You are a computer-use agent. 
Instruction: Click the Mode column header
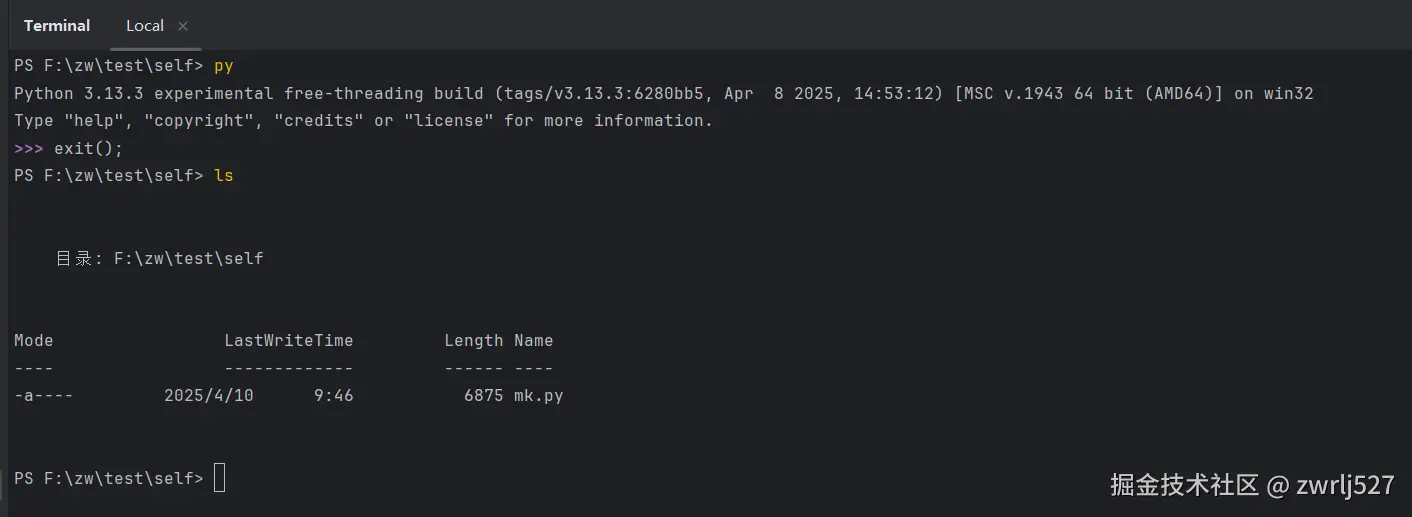point(34,340)
